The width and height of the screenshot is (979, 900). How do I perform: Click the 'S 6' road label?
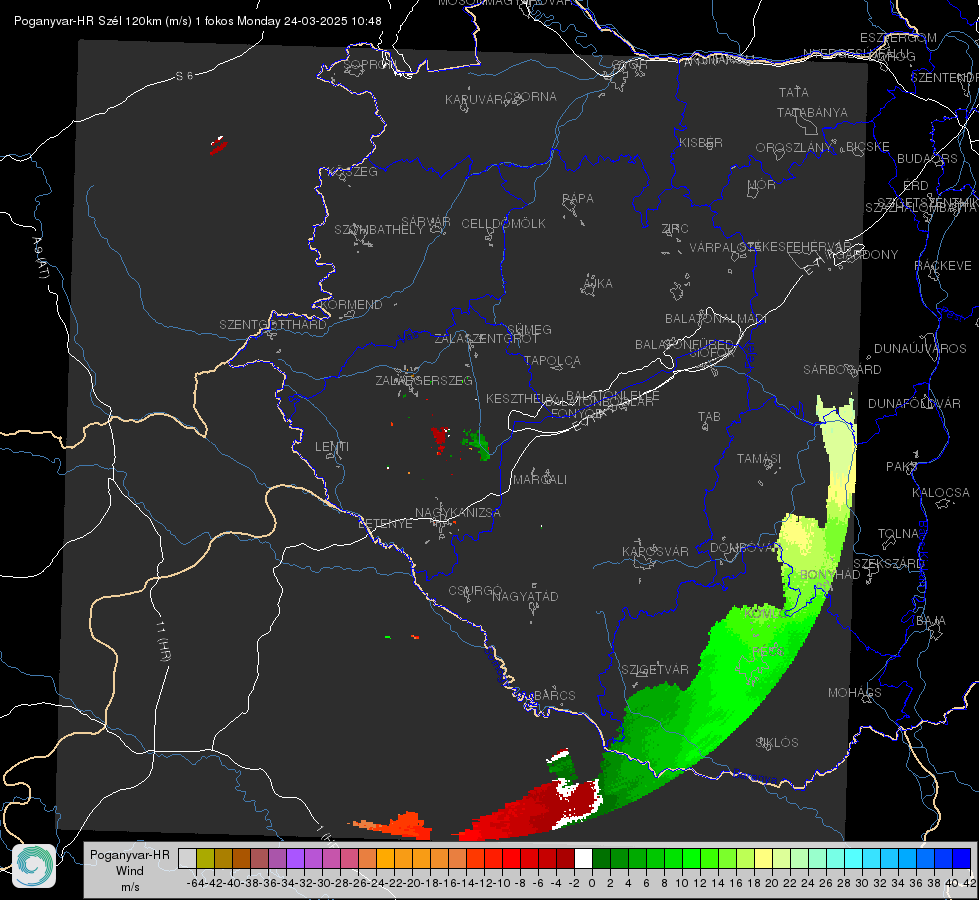184,76
